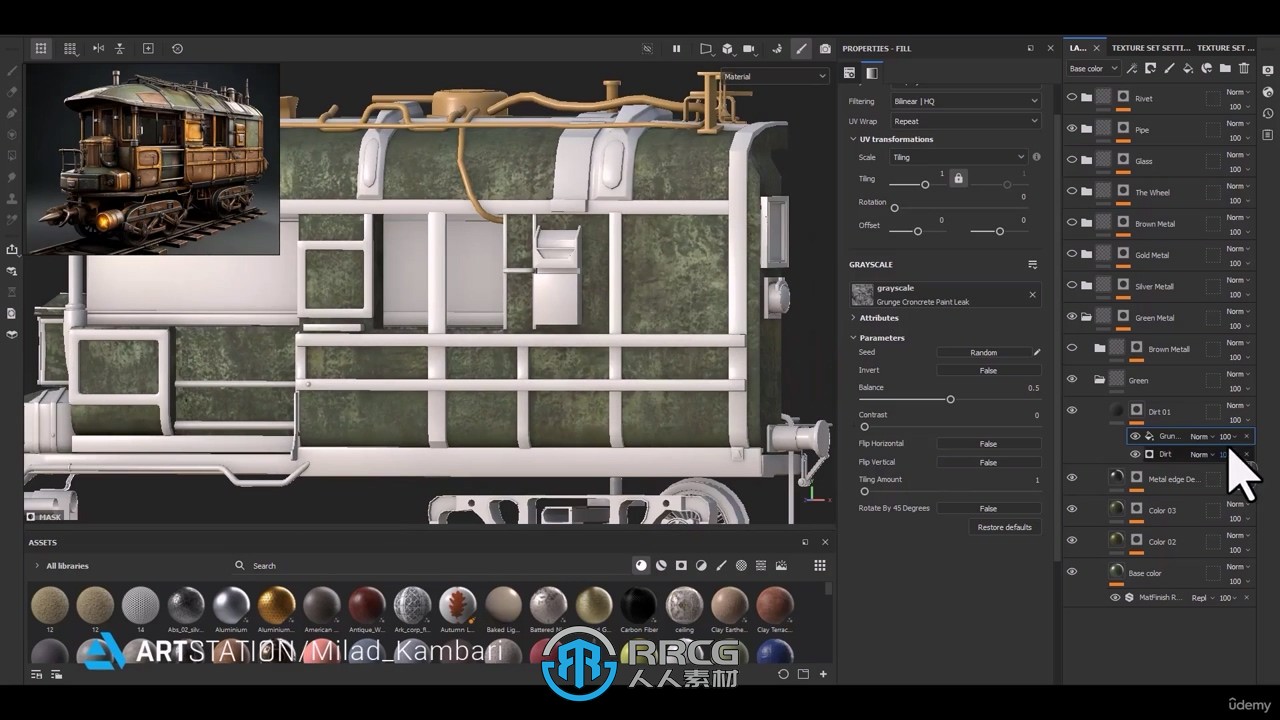Hide the Pipe layer
The image size is (1280, 720).
point(1072,129)
